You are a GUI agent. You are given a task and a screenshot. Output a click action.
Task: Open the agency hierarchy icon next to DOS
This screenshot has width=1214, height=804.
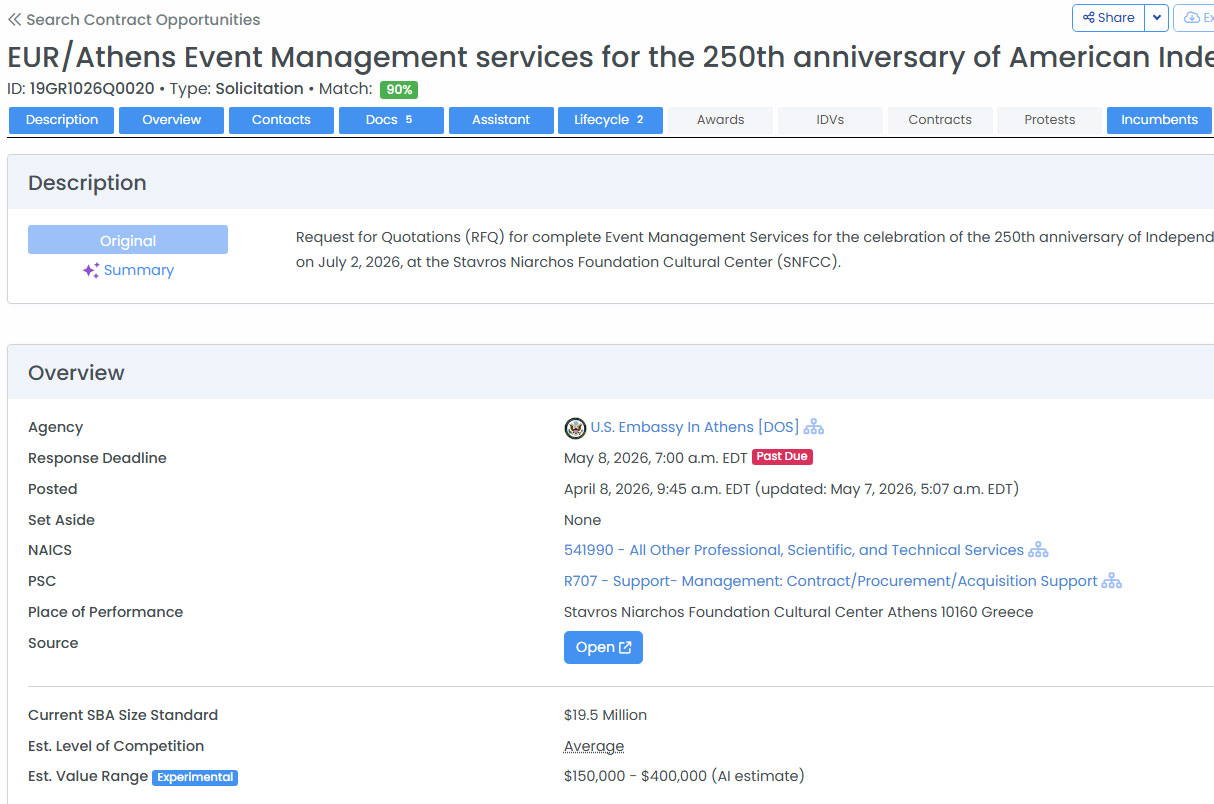(x=814, y=427)
